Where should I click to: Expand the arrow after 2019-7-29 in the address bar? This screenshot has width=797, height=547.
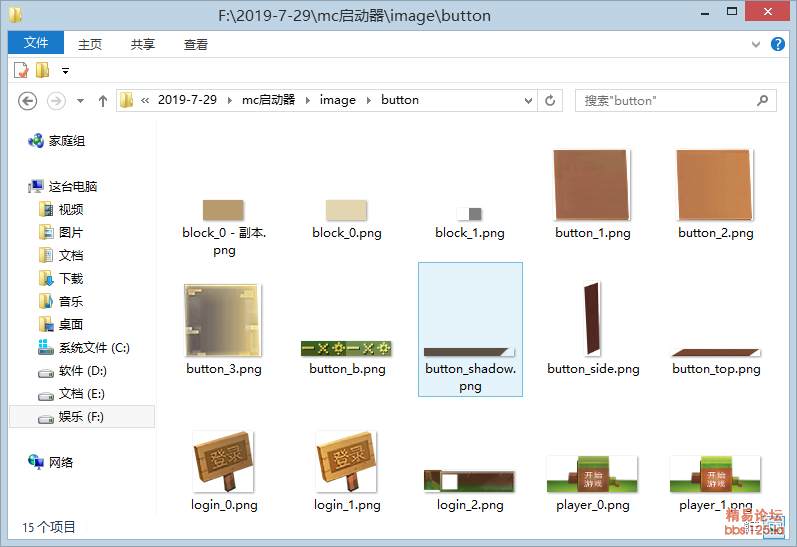(230, 100)
